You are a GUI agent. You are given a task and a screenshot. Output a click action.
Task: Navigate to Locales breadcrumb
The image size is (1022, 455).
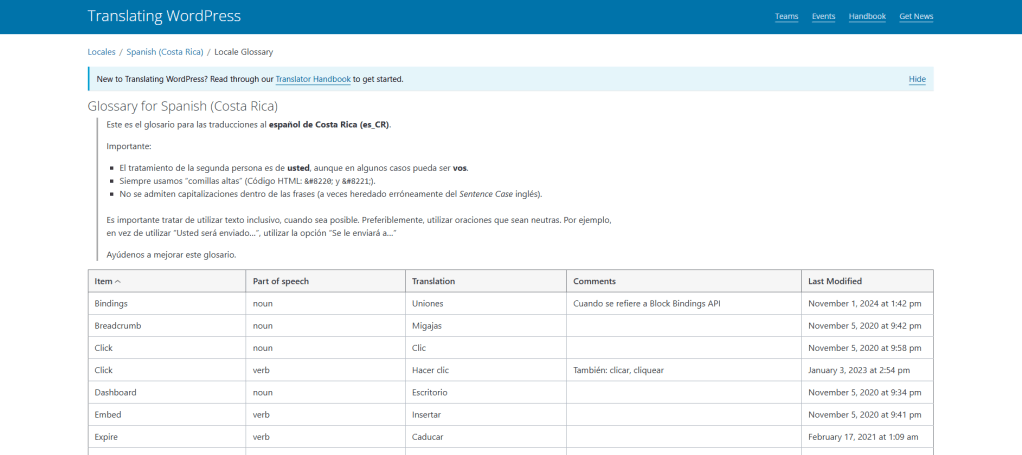[x=101, y=51]
